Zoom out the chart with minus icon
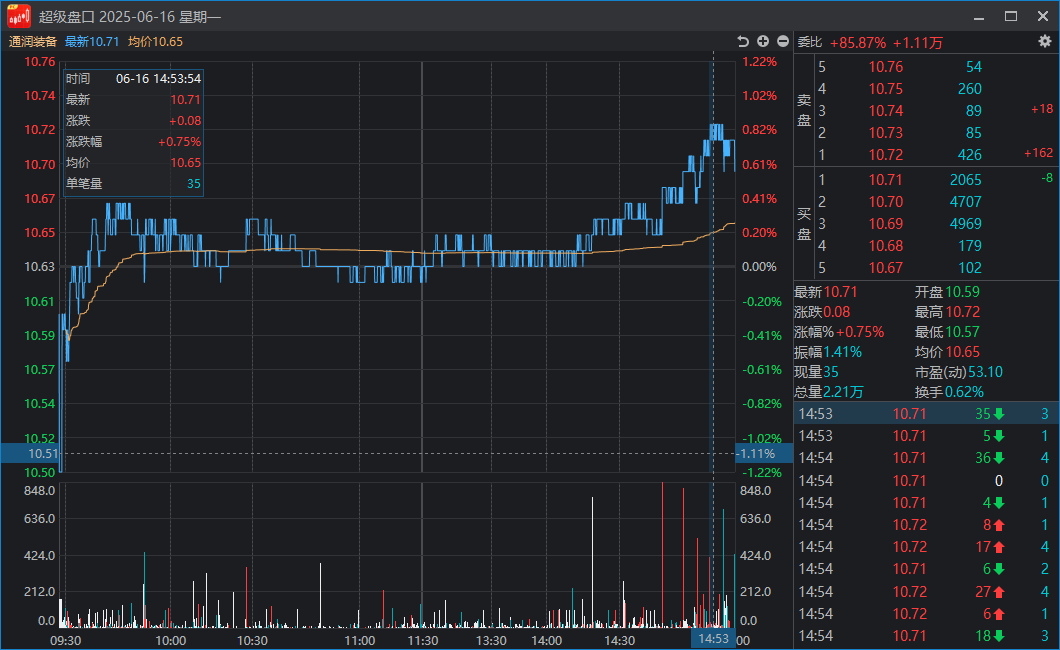 coord(783,42)
